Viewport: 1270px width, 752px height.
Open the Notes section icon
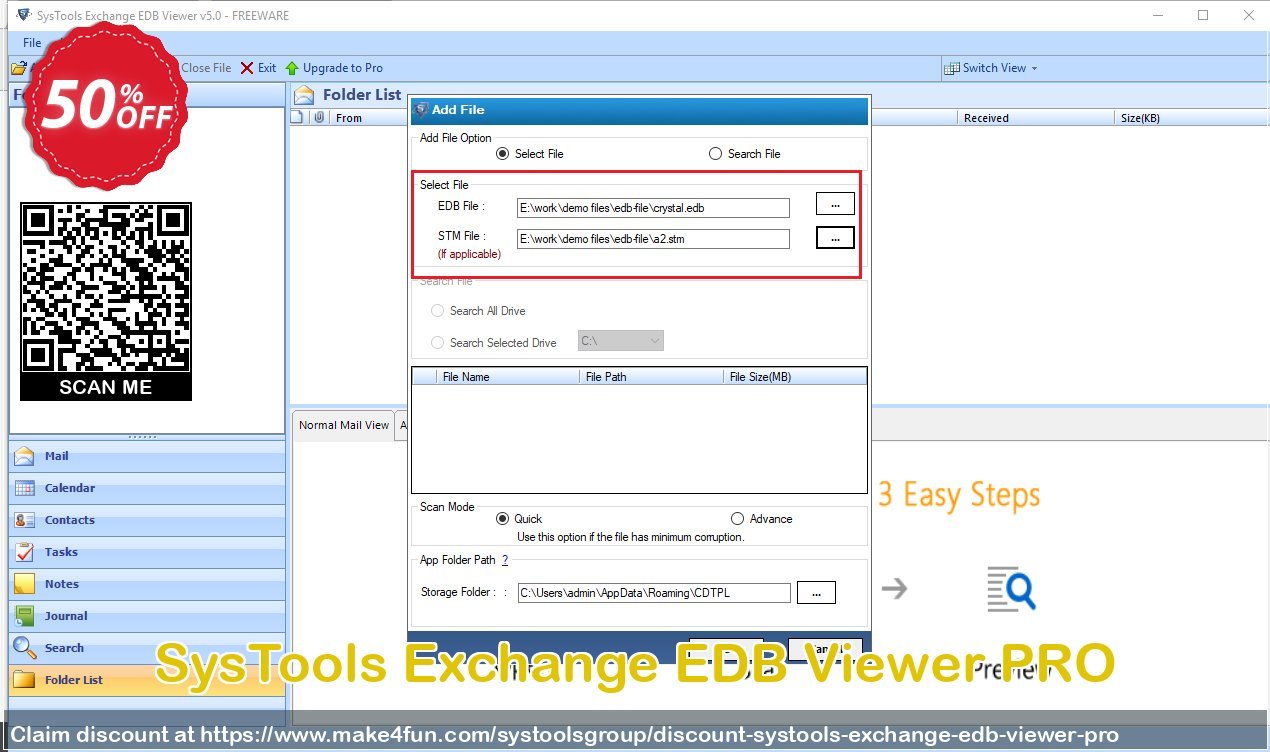(25, 584)
